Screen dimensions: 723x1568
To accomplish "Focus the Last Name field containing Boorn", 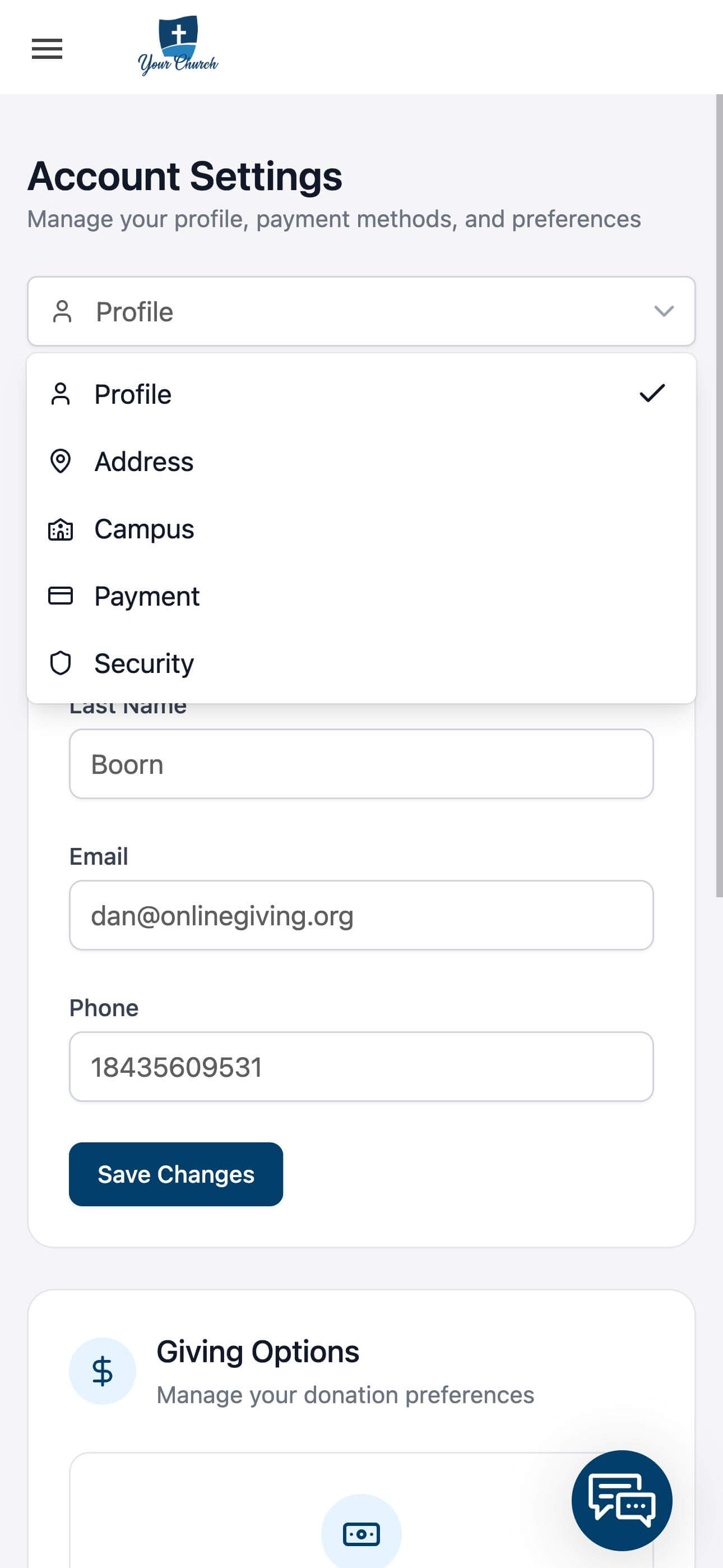I will (x=361, y=764).
